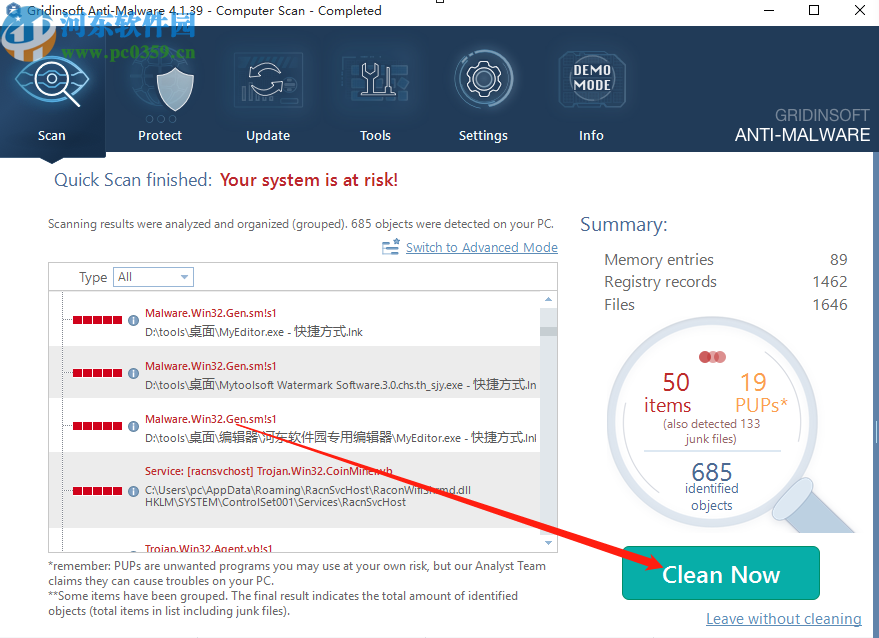The height and width of the screenshot is (638, 879).
Task: Click the 50 items count
Action: point(676,382)
